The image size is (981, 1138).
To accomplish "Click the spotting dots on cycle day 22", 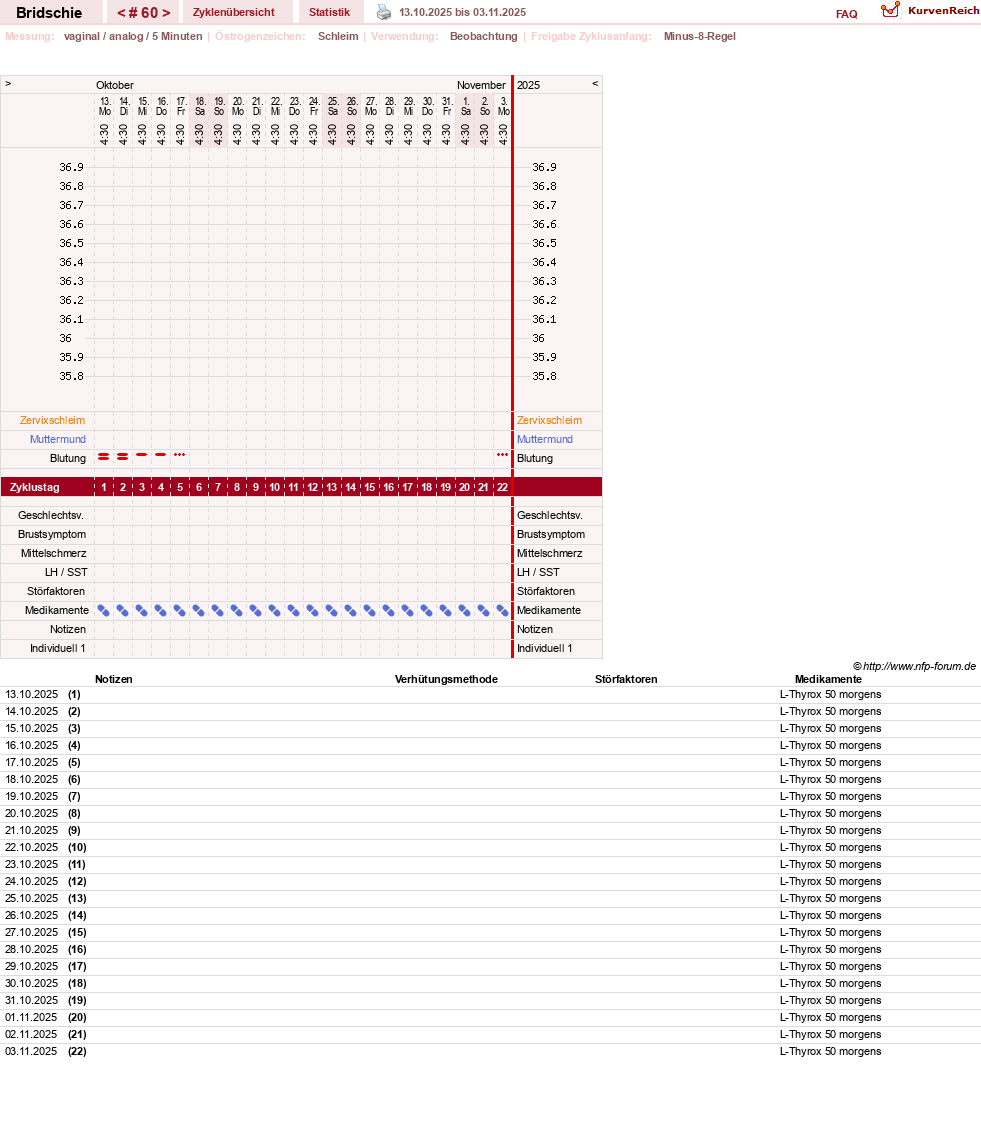I will point(502,454).
